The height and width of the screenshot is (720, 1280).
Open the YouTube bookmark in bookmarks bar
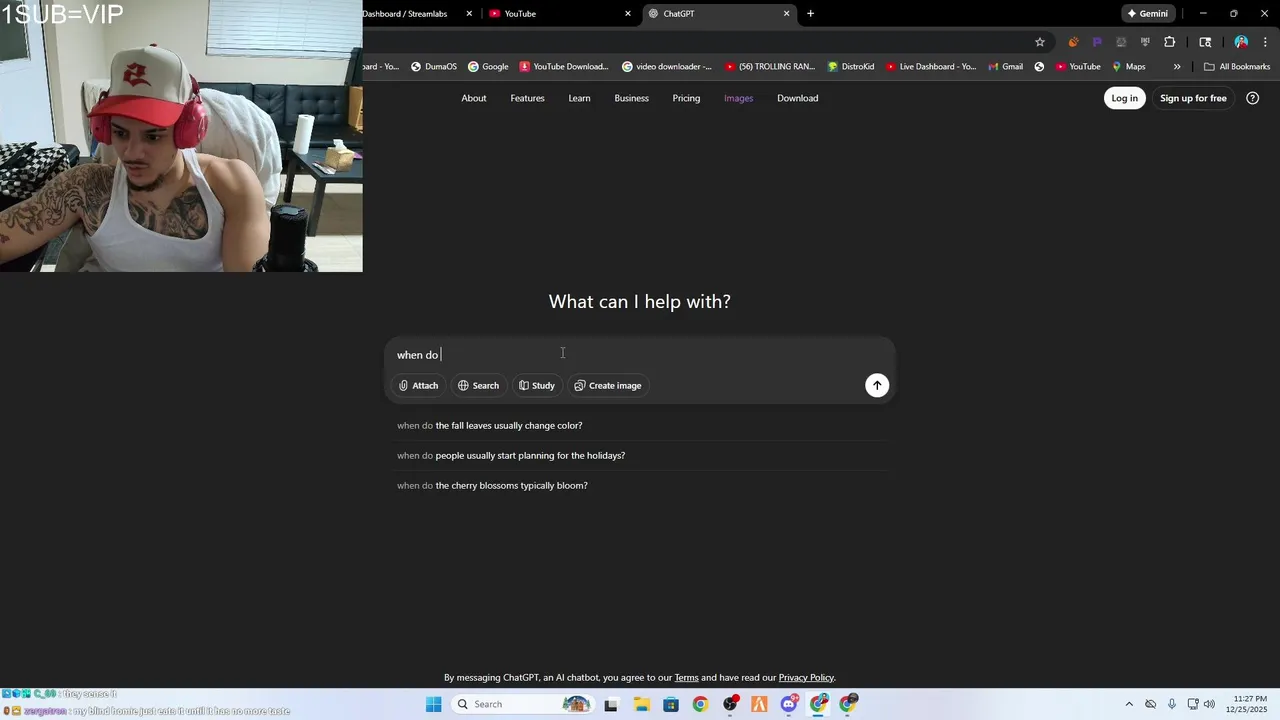point(1078,67)
